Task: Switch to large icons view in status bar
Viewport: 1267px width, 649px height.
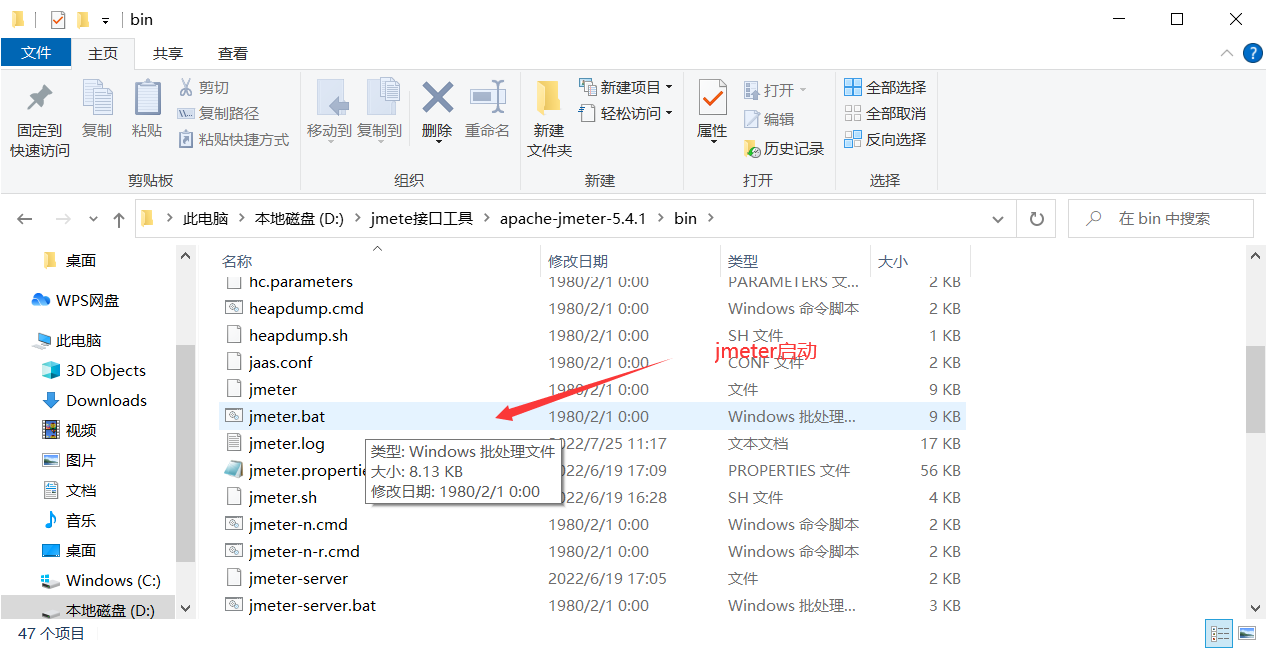Action: [1246, 633]
